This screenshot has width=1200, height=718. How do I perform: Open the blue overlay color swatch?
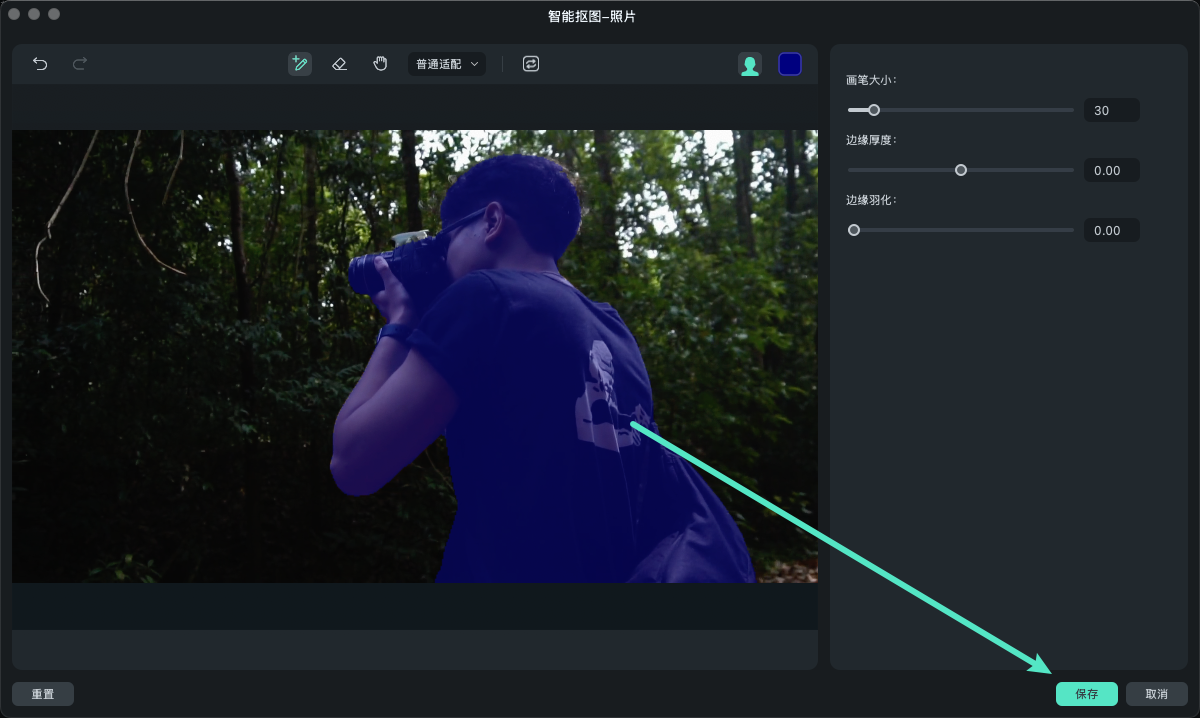click(790, 65)
